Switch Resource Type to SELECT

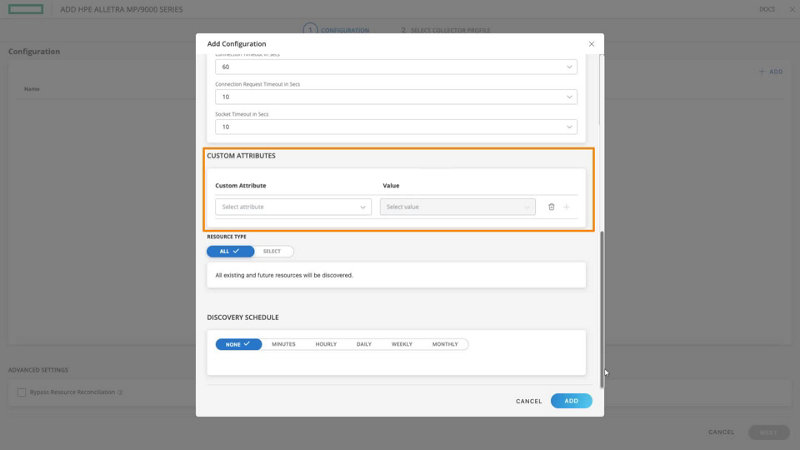tap(272, 252)
